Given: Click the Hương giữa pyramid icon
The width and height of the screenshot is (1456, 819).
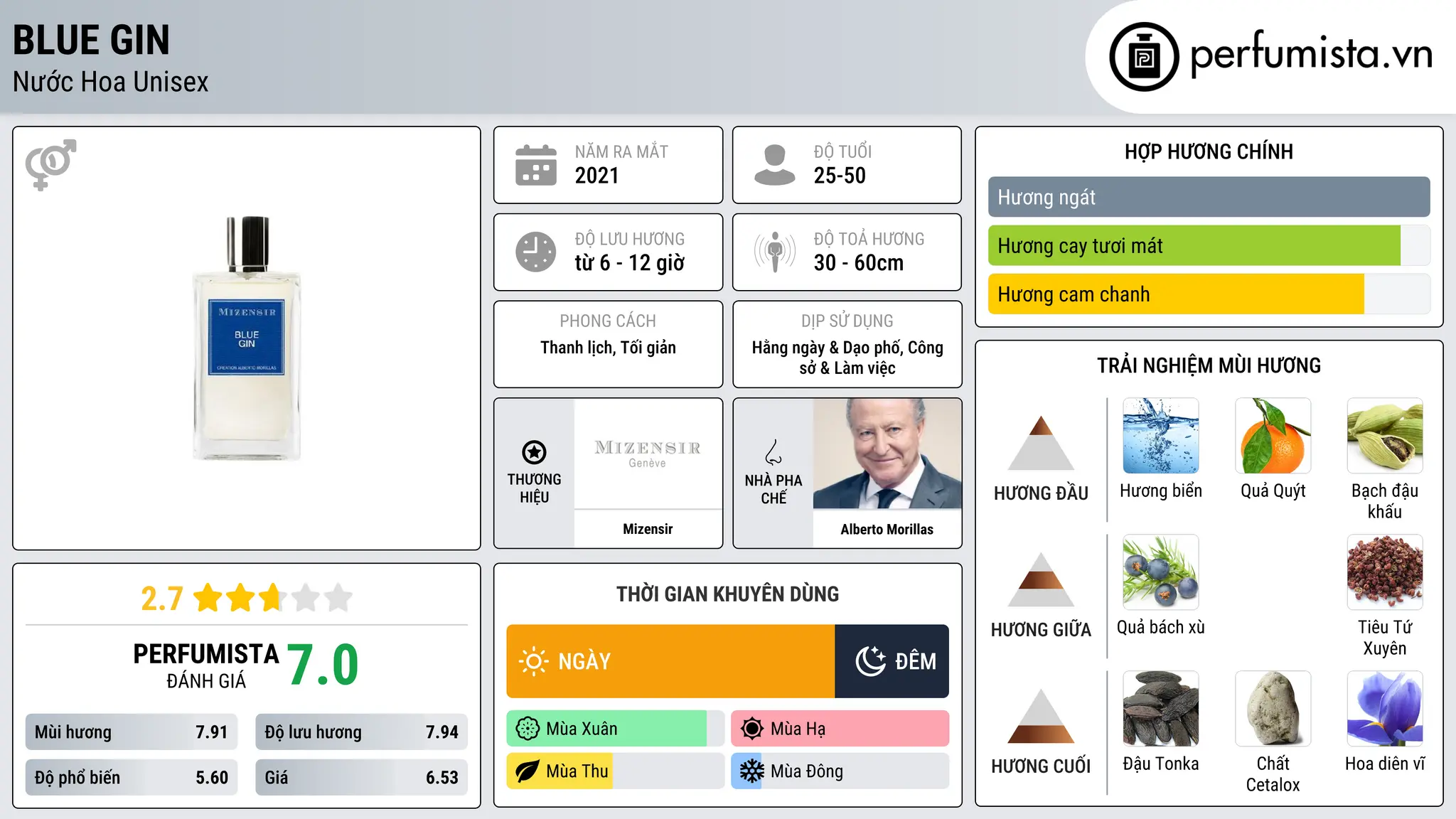Looking at the screenshot, I should coord(1041,579).
